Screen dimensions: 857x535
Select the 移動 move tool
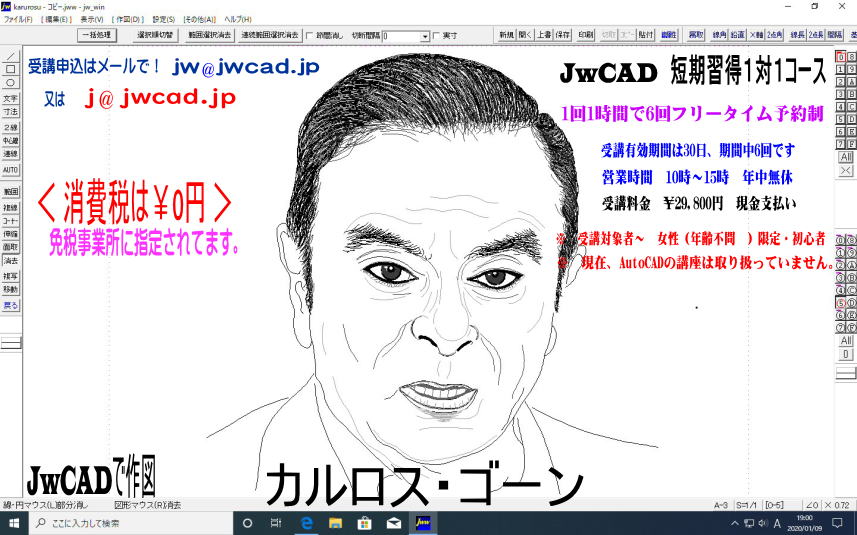pos(10,289)
